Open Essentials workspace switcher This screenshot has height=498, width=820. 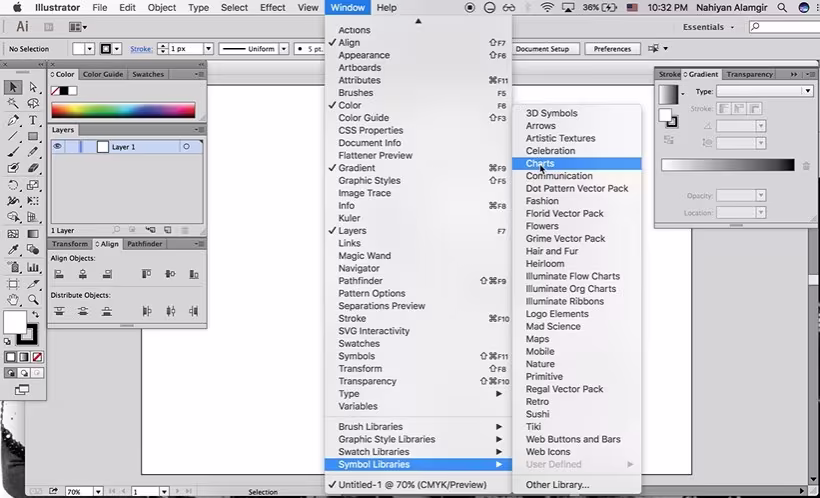[708, 27]
